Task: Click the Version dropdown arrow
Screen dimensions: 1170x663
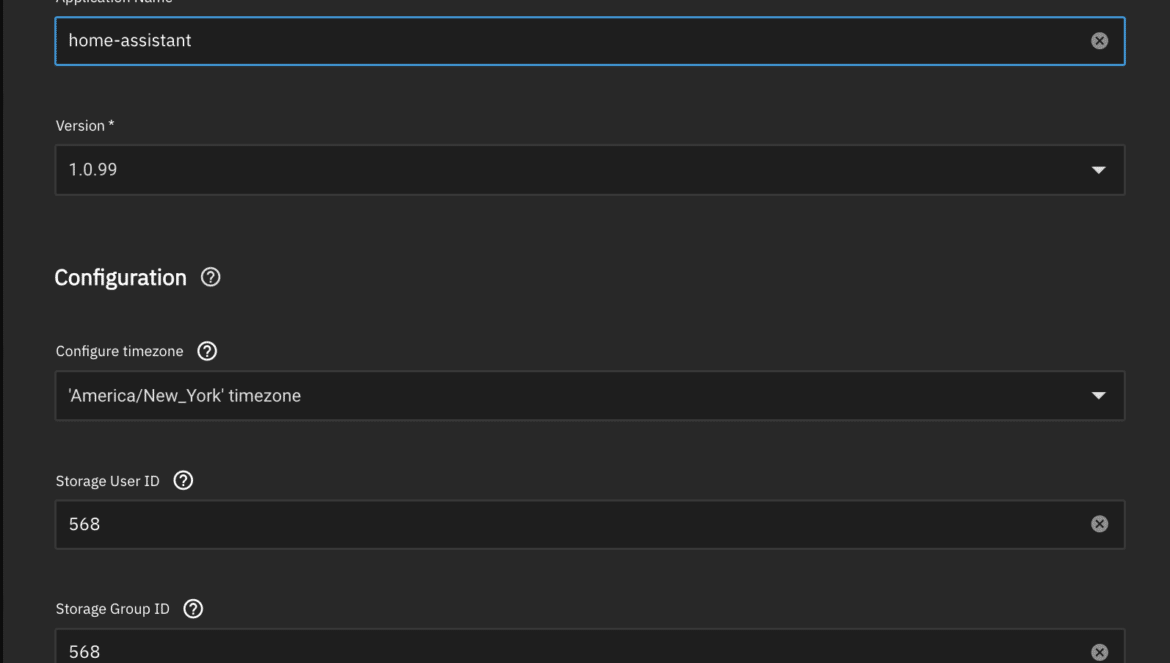Action: [1098, 170]
